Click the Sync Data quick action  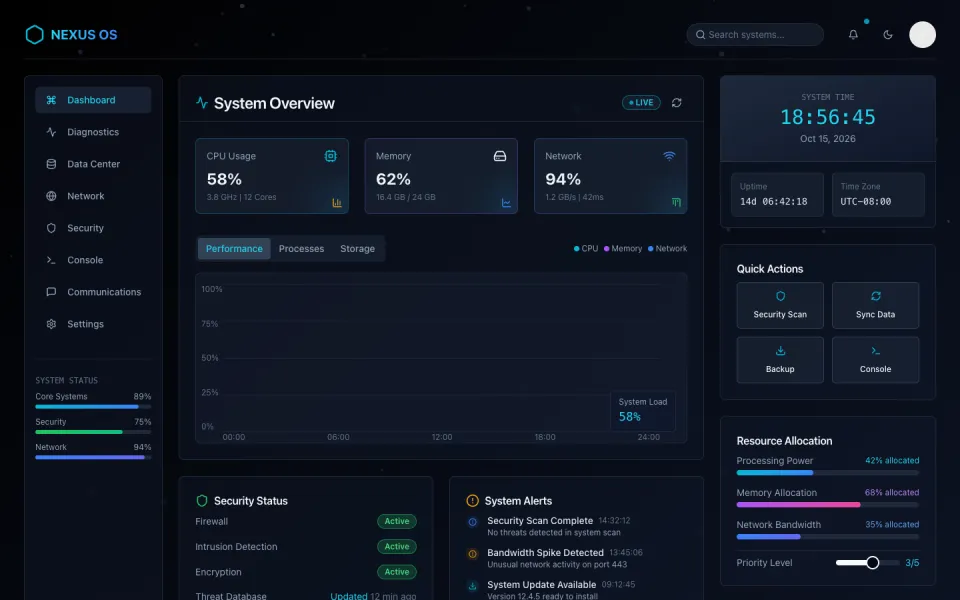click(876, 305)
